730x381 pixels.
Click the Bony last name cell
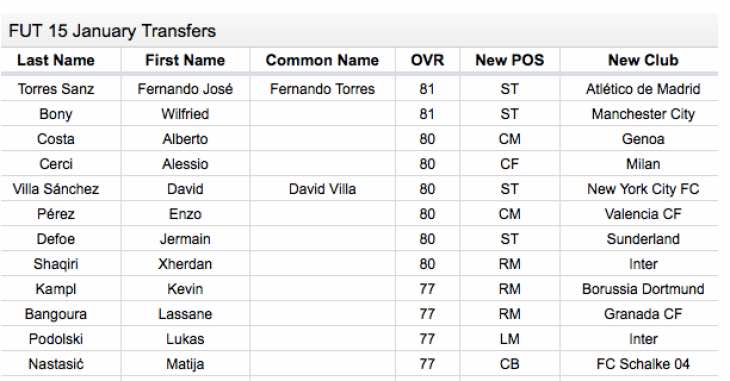point(56,114)
